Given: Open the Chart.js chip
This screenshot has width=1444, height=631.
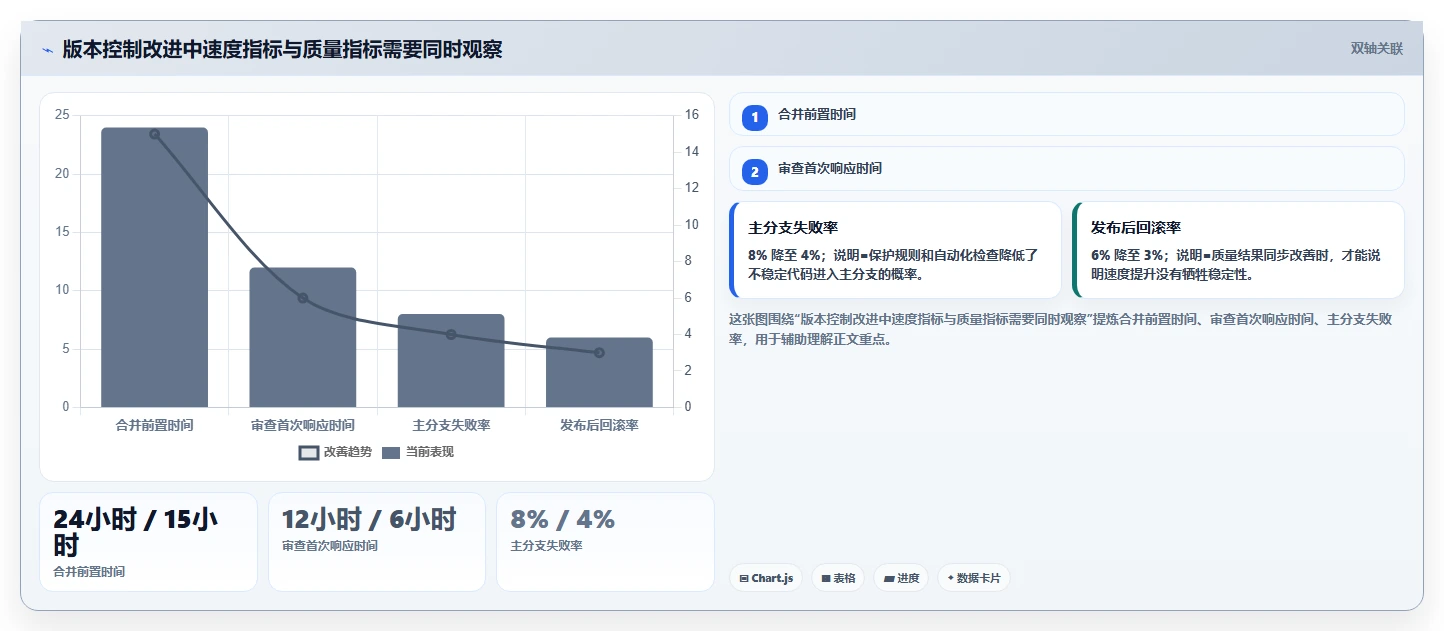Looking at the screenshot, I should coord(766,578).
